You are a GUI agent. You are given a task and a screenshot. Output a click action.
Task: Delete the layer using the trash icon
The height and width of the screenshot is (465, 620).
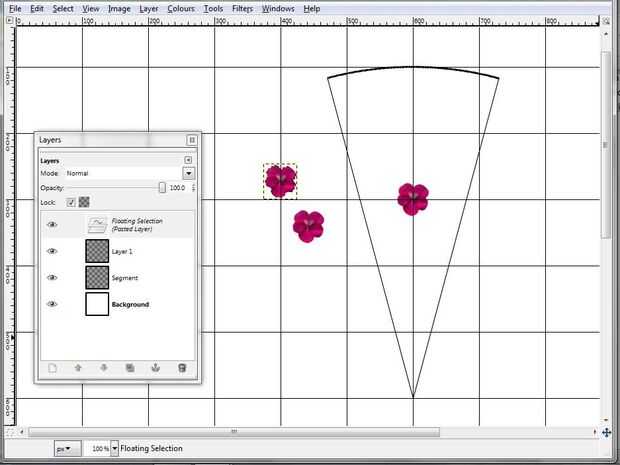point(182,368)
